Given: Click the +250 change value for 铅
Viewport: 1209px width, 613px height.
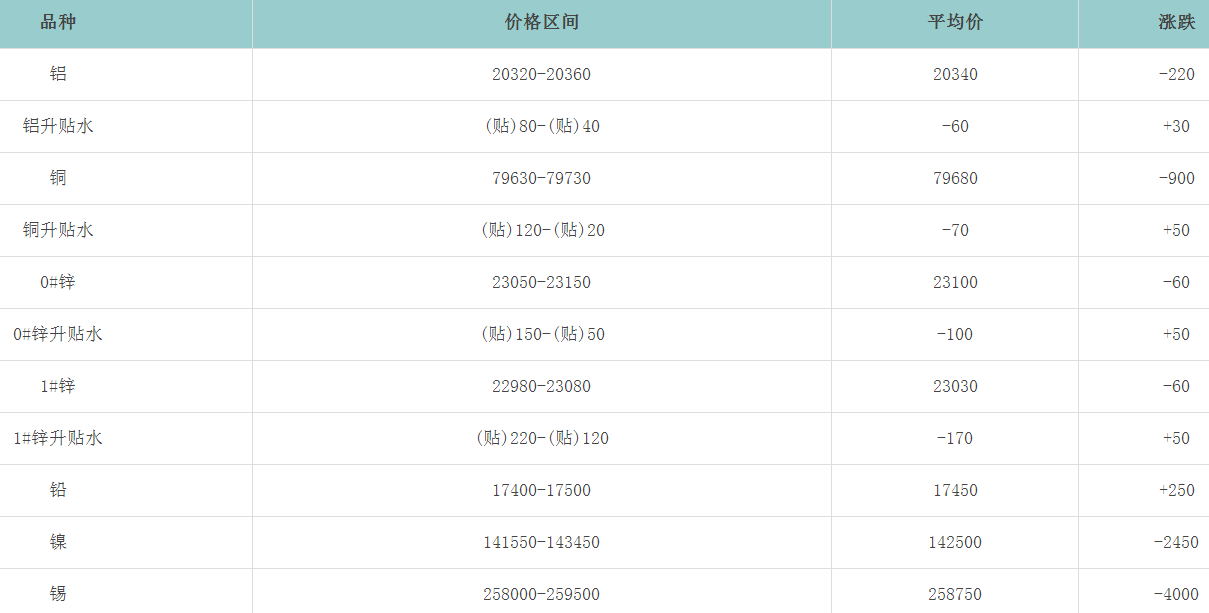Looking at the screenshot, I should click(1176, 490).
